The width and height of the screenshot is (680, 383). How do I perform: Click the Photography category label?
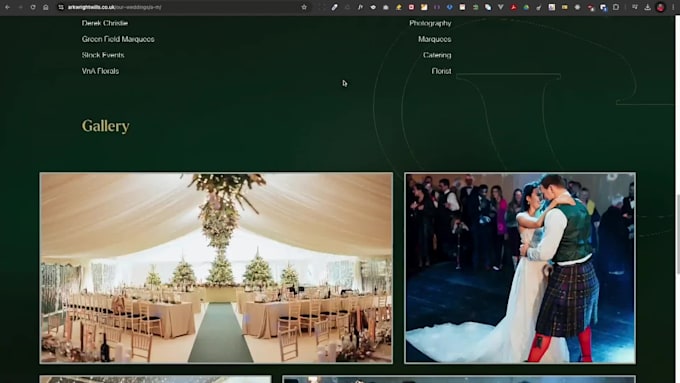430,23
